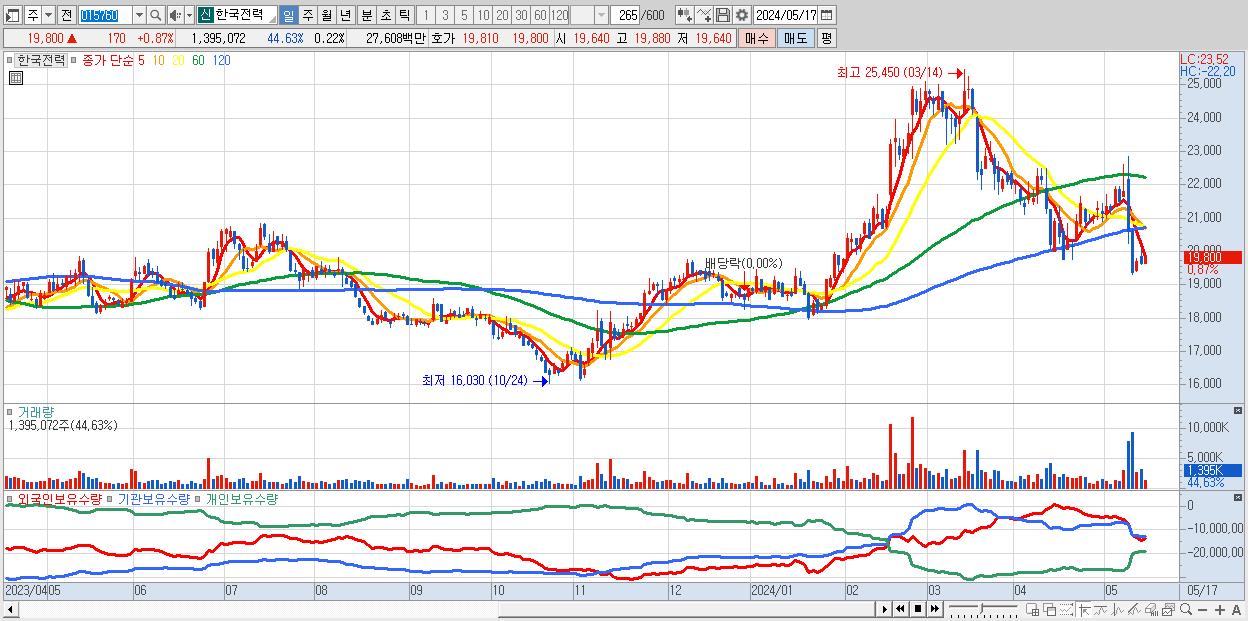
Task: Click the rewind double-arrow button
Action: 900,609
